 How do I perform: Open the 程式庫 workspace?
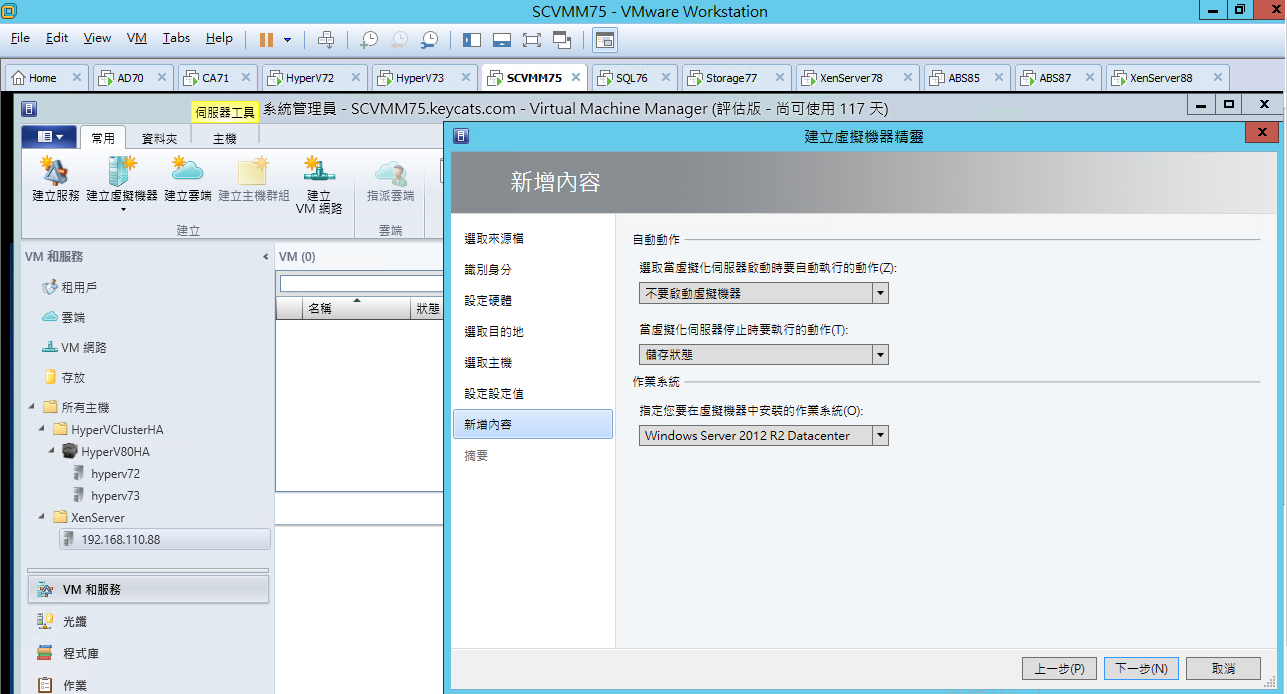148,653
